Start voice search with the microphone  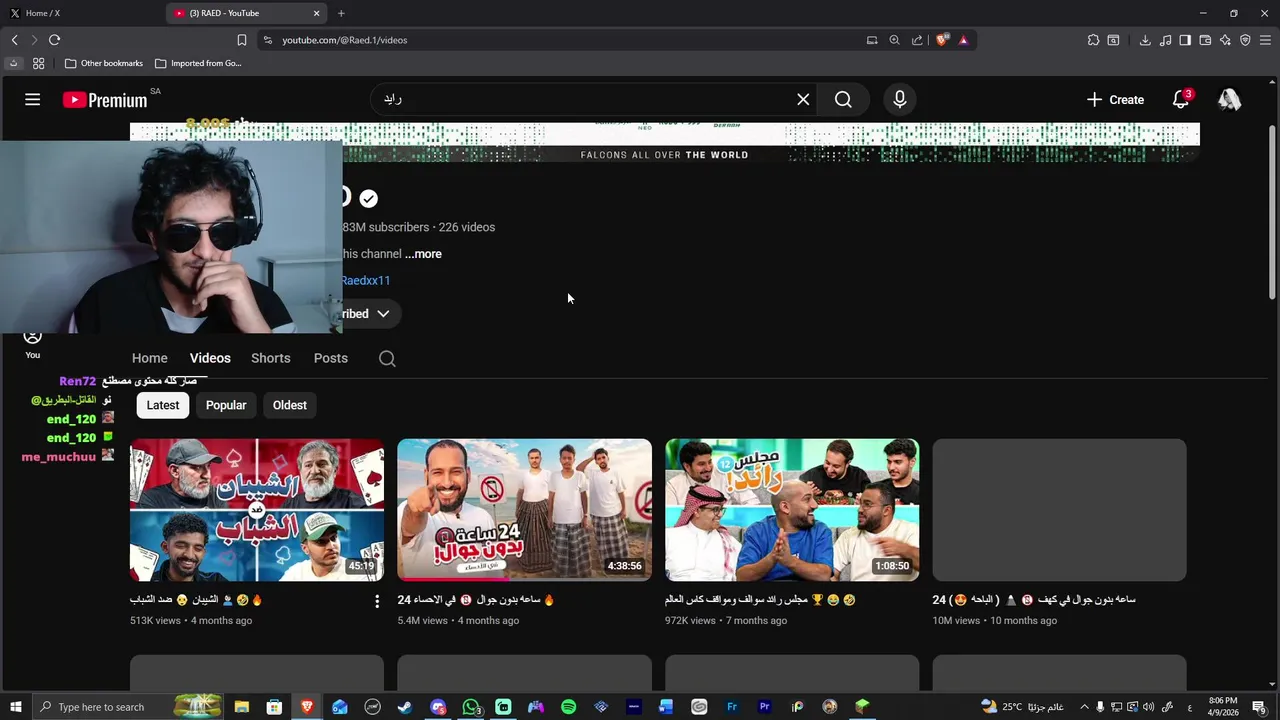[900, 99]
